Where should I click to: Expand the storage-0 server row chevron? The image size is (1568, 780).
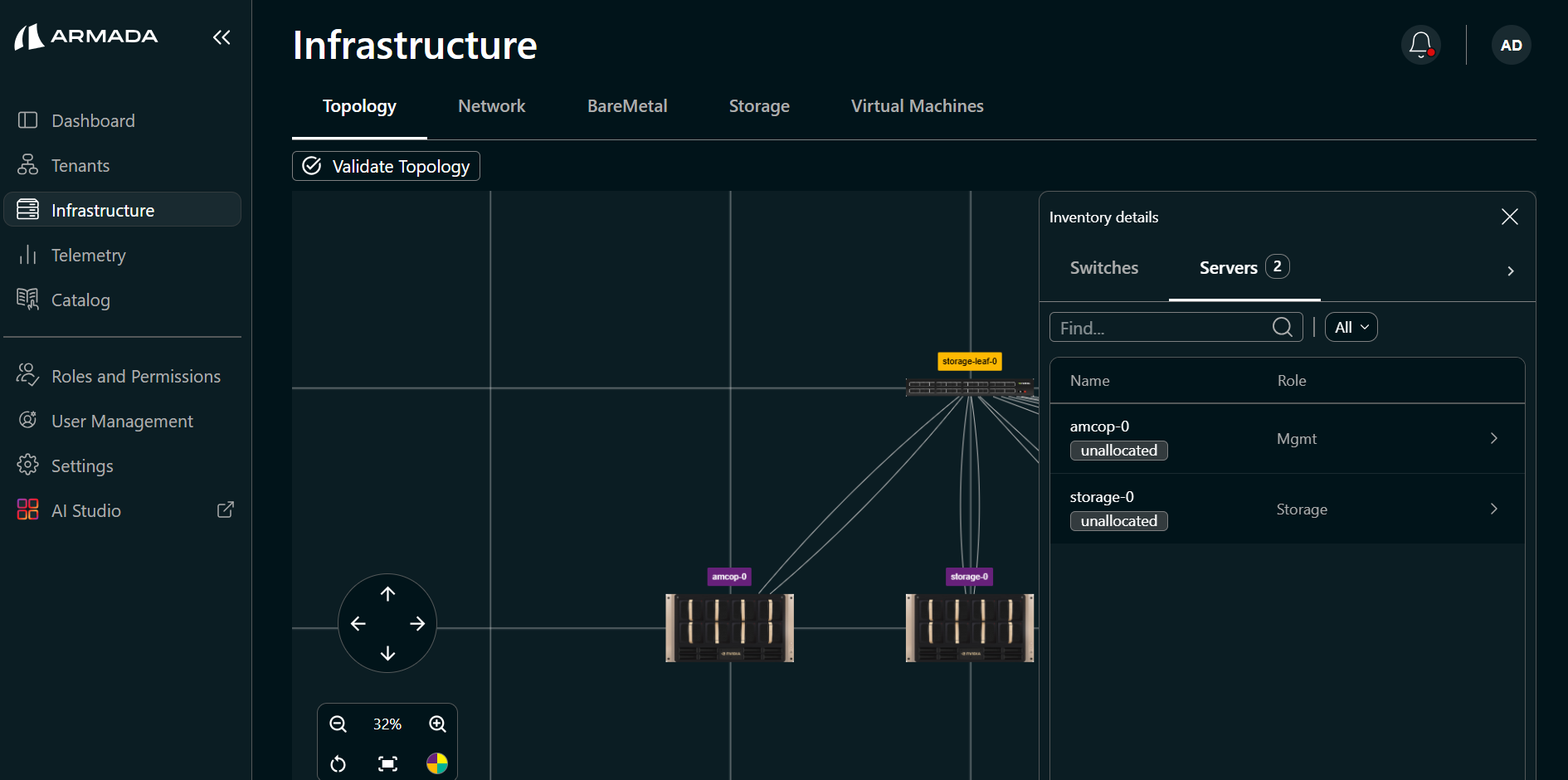point(1494,509)
